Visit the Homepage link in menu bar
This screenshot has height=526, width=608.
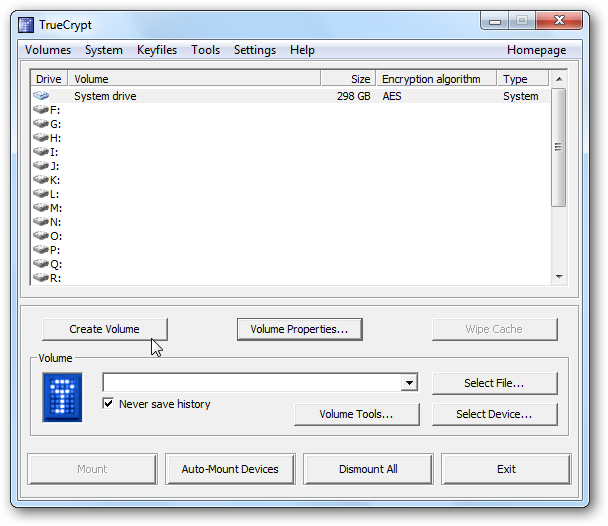point(536,50)
